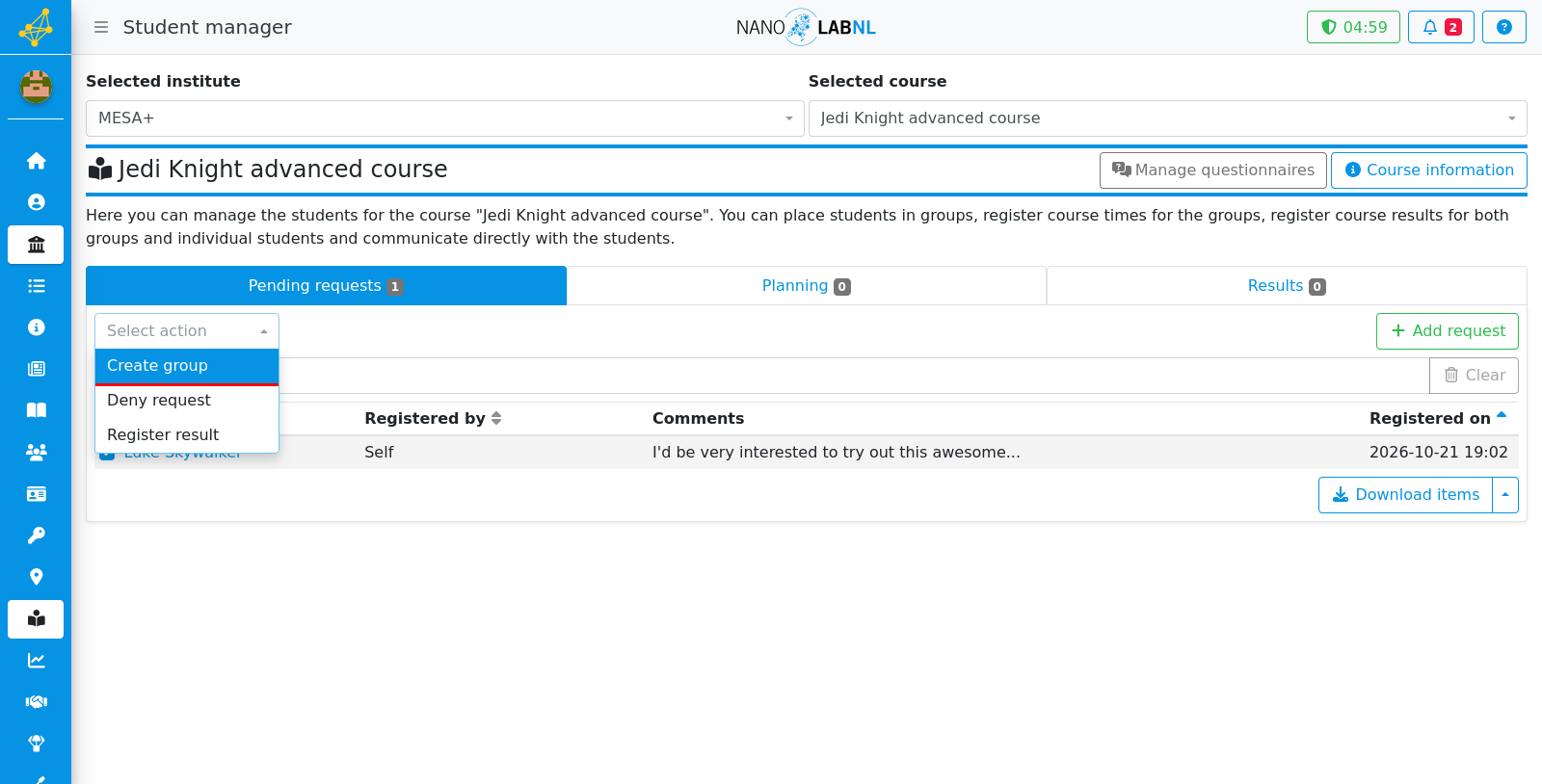This screenshot has width=1542, height=784.
Task: Open the chart statistics icon in sidebar
Action: [x=36, y=660]
